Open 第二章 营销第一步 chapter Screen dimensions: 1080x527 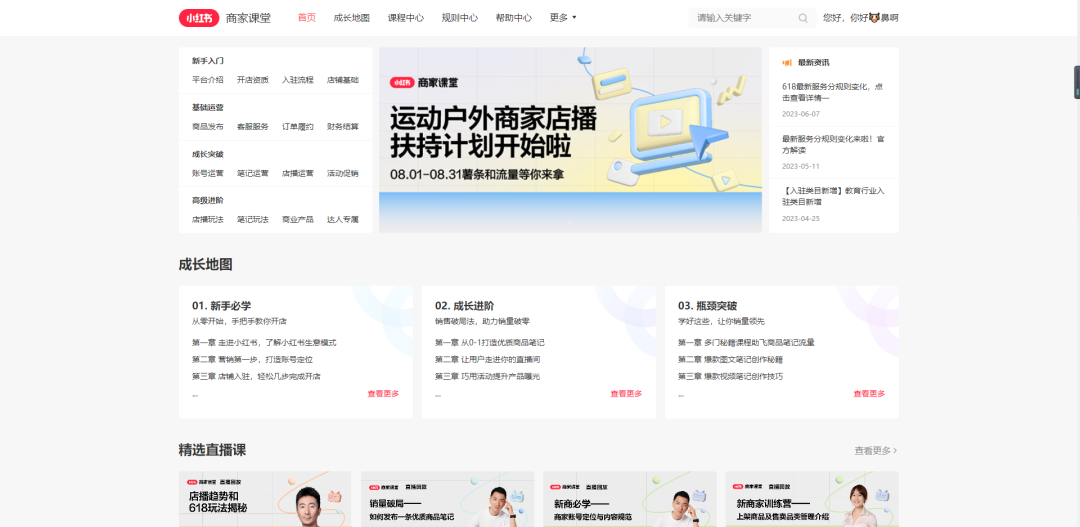click(252, 360)
